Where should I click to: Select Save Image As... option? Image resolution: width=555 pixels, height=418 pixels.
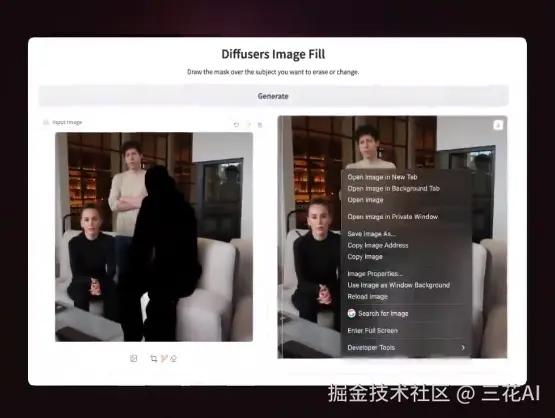(x=372, y=234)
